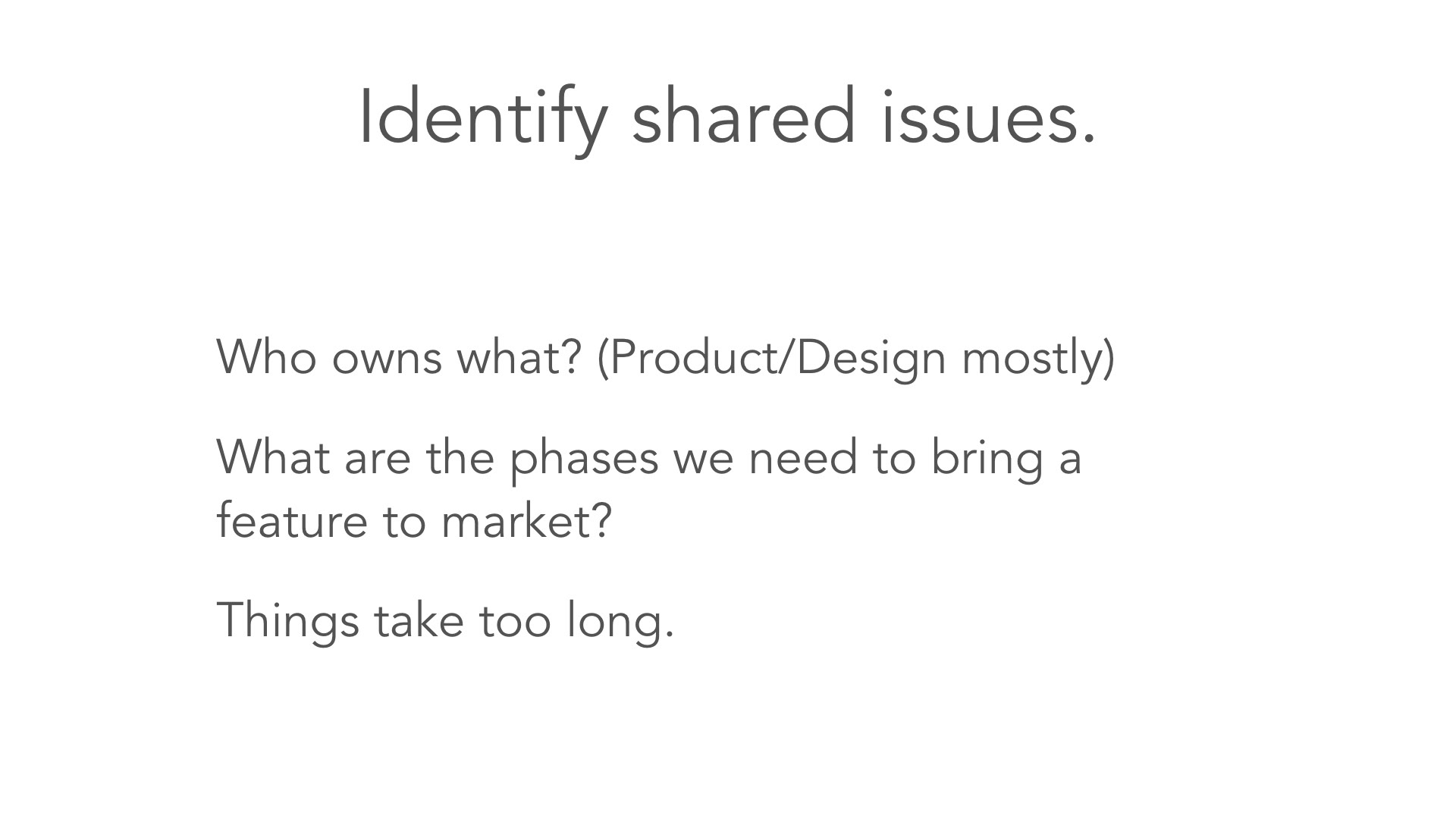Screen dimensions: 1456x819
Task: Click the word 'long.' in the last bullet
Action: tap(620, 621)
